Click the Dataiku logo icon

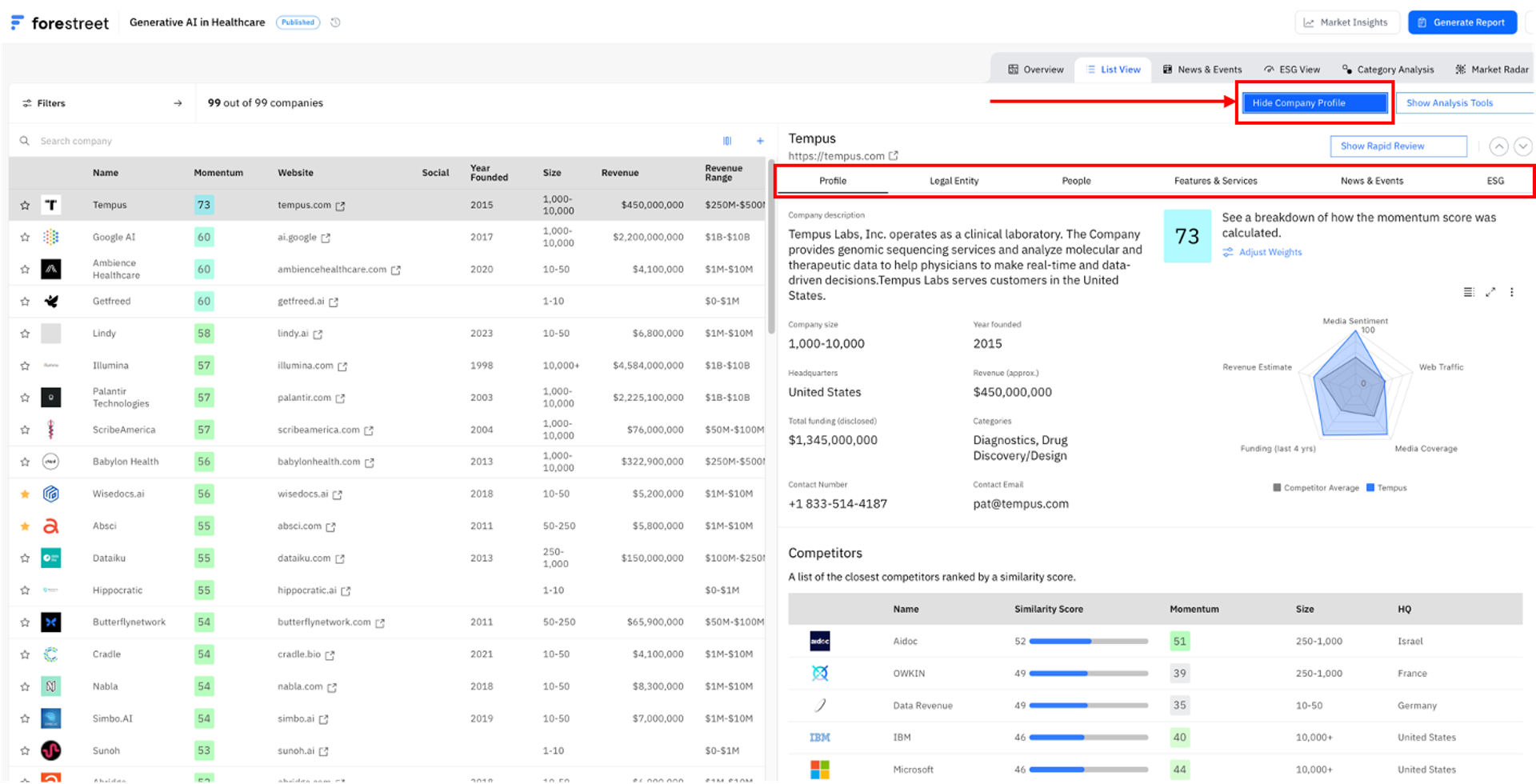point(51,558)
